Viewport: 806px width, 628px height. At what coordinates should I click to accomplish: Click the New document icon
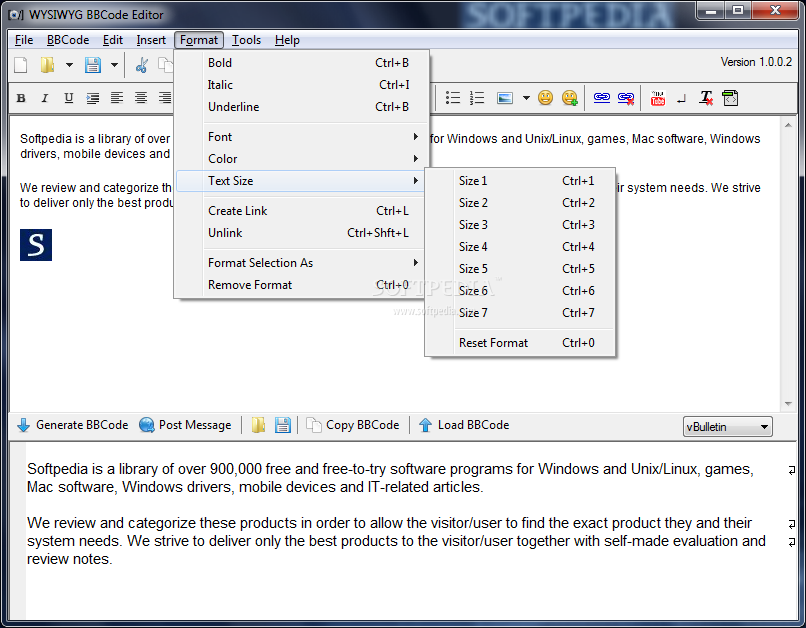pos(21,65)
